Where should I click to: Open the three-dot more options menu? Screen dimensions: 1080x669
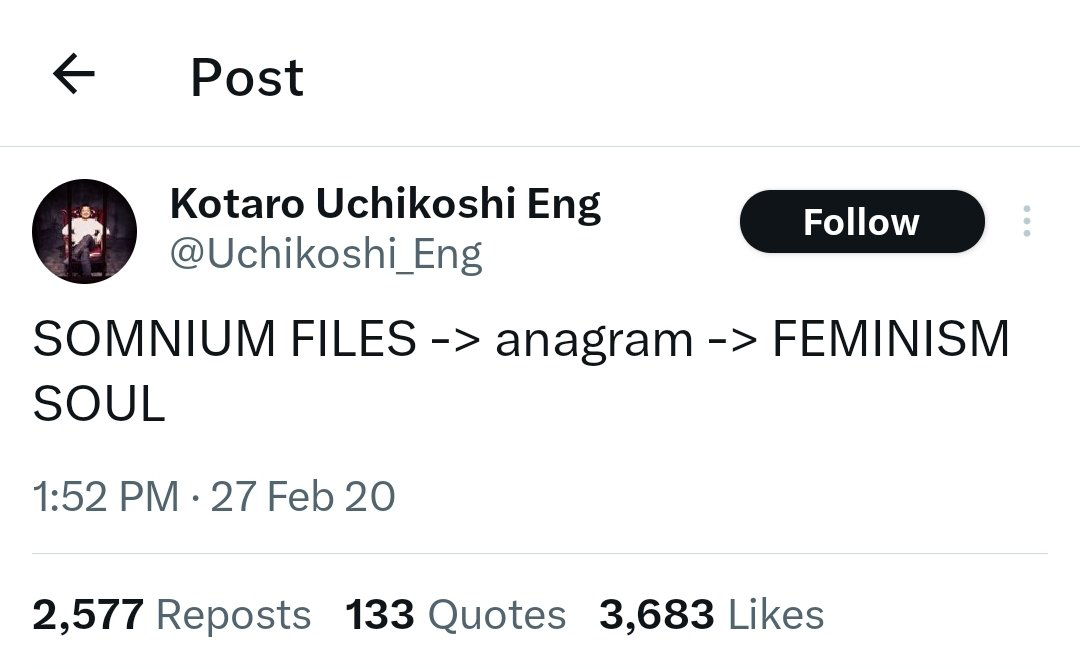1026,221
